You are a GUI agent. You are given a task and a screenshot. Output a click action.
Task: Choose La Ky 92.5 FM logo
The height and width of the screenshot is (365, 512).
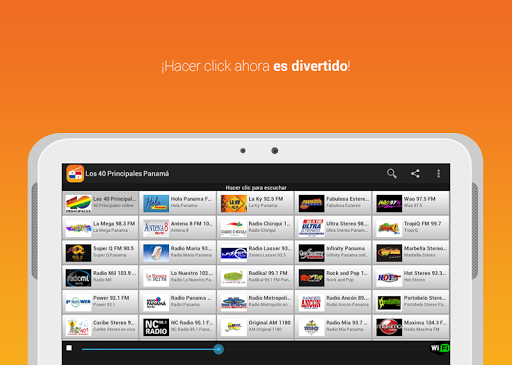[x=234, y=204]
